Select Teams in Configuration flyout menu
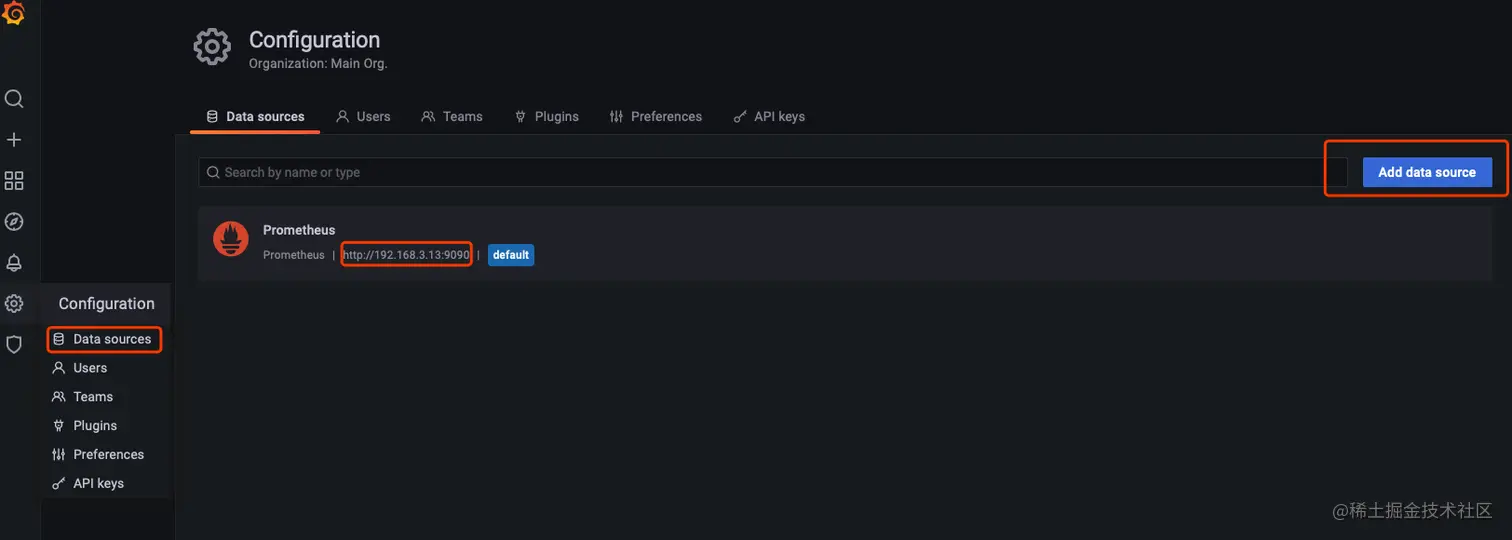This screenshot has height=540, width=1512. click(x=83, y=397)
